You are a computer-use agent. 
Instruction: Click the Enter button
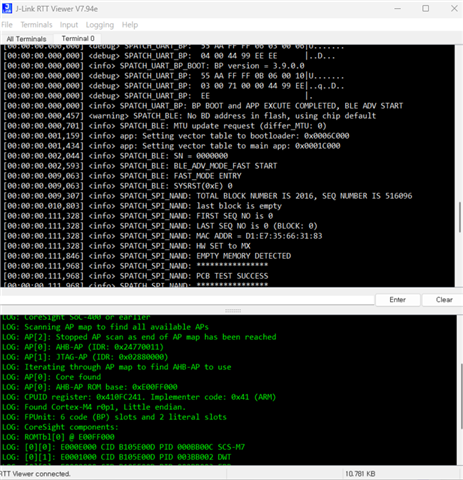click(397, 299)
